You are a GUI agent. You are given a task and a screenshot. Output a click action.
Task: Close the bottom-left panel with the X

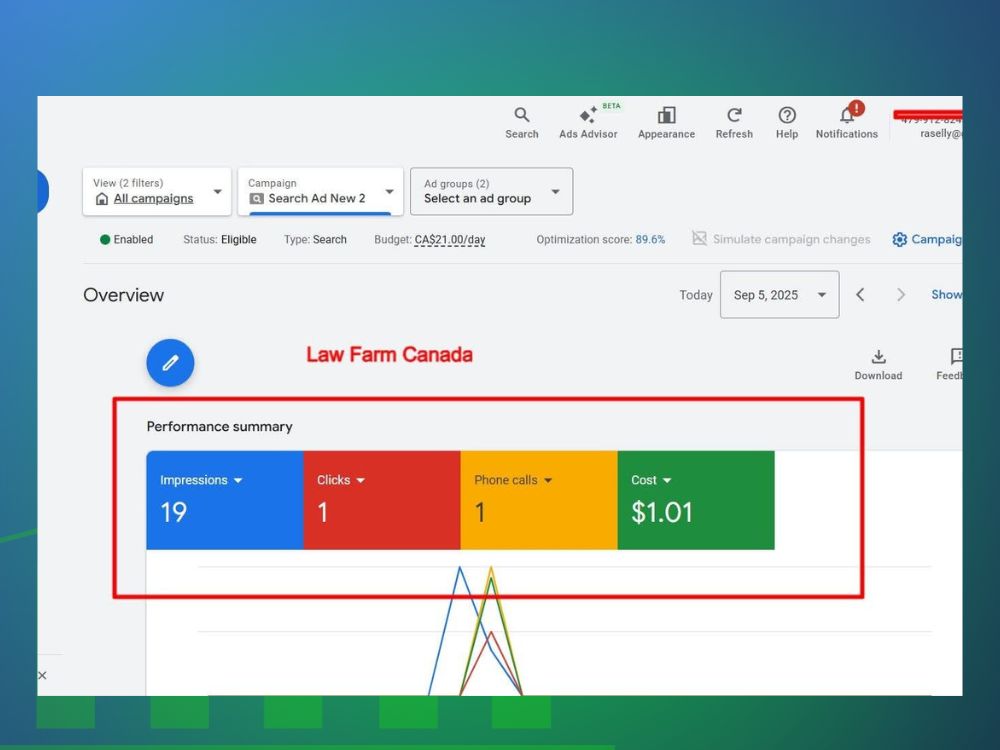click(x=42, y=675)
